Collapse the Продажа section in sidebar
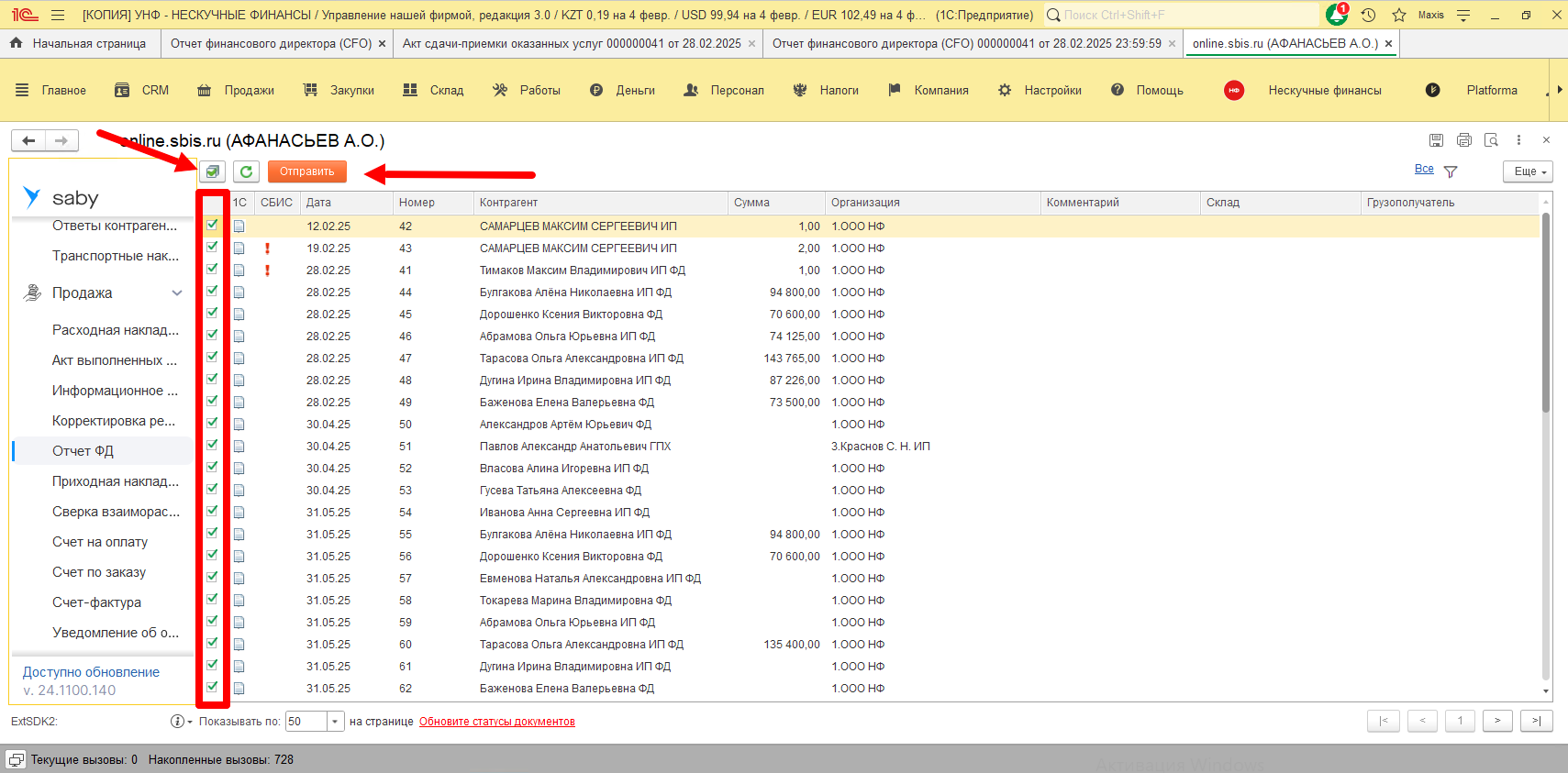The width and height of the screenshot is (1568, 773). click(x=177, y=293)
